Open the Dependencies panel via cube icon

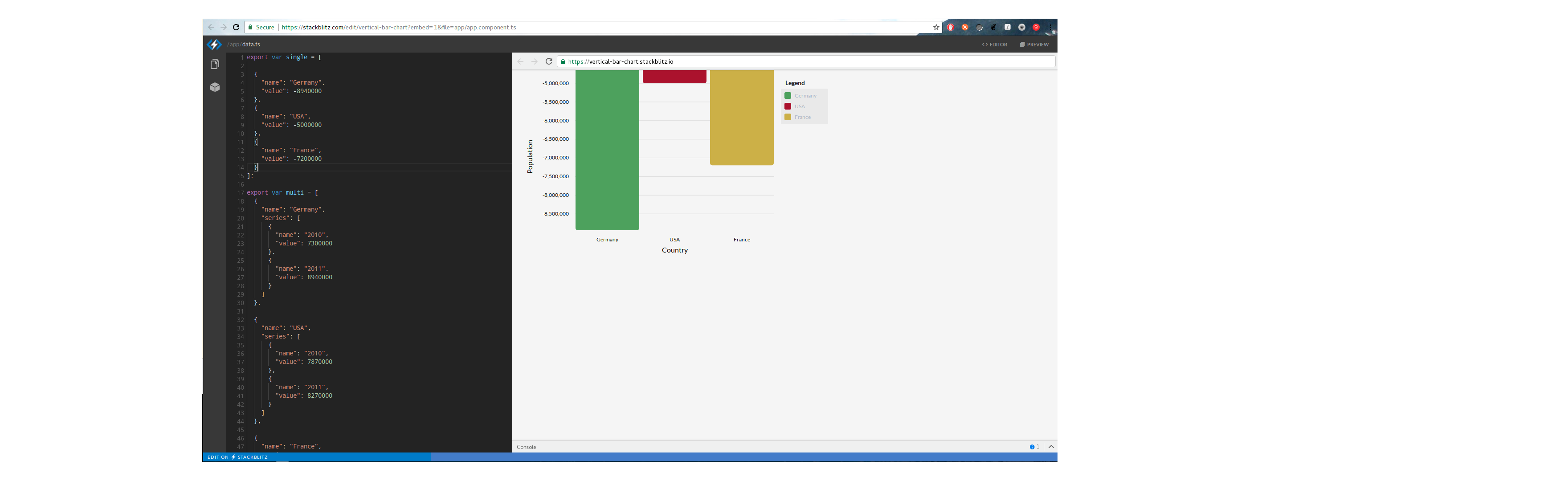click(214, 87)
